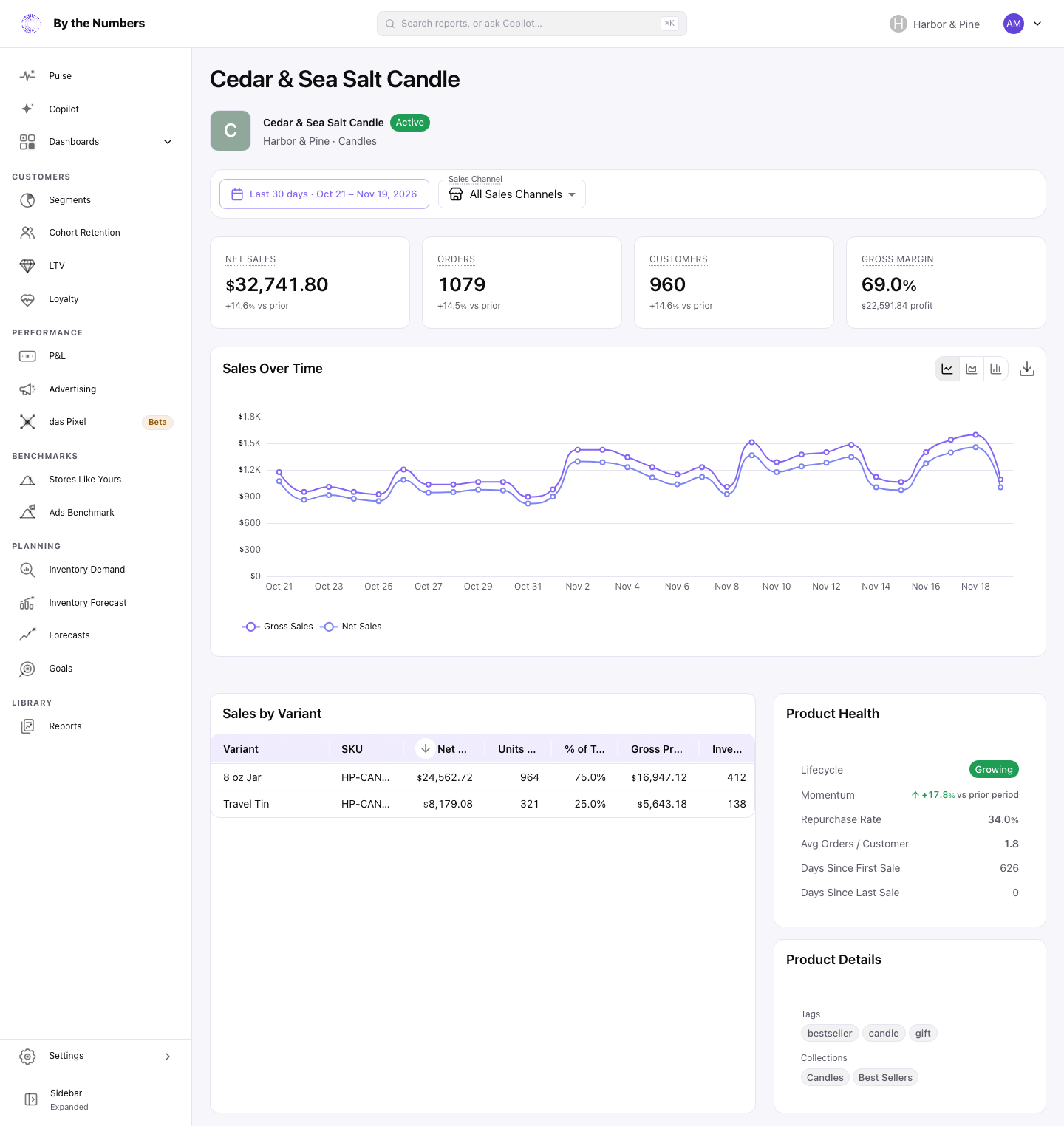Image resolution: width=1064 pixels, height=1126 pixels.
Task: Expand the Settings submenu arrow
Action: 168,1057
